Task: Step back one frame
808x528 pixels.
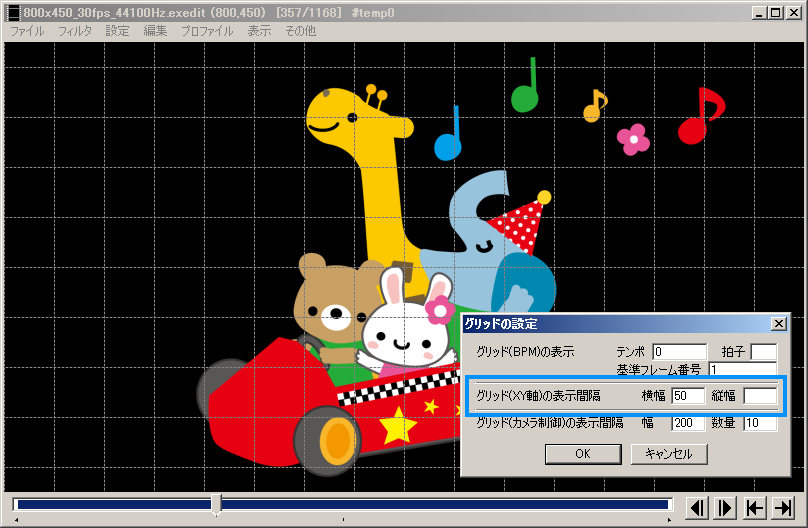Action: click(x=697, y=508)
